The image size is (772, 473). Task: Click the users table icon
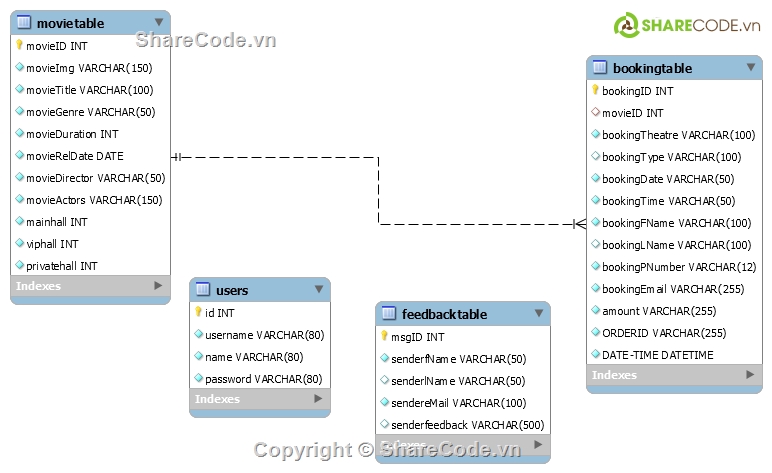tap(203, 290)
